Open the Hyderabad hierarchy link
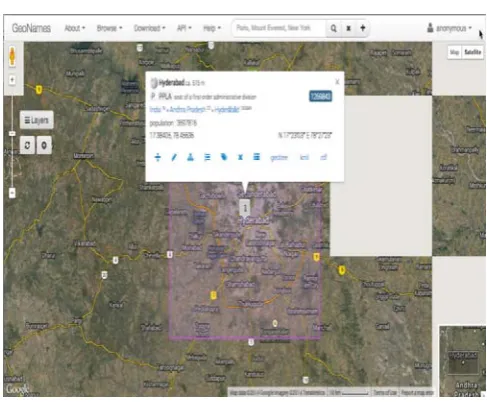487x402 pixels. [x=226, y=109]
